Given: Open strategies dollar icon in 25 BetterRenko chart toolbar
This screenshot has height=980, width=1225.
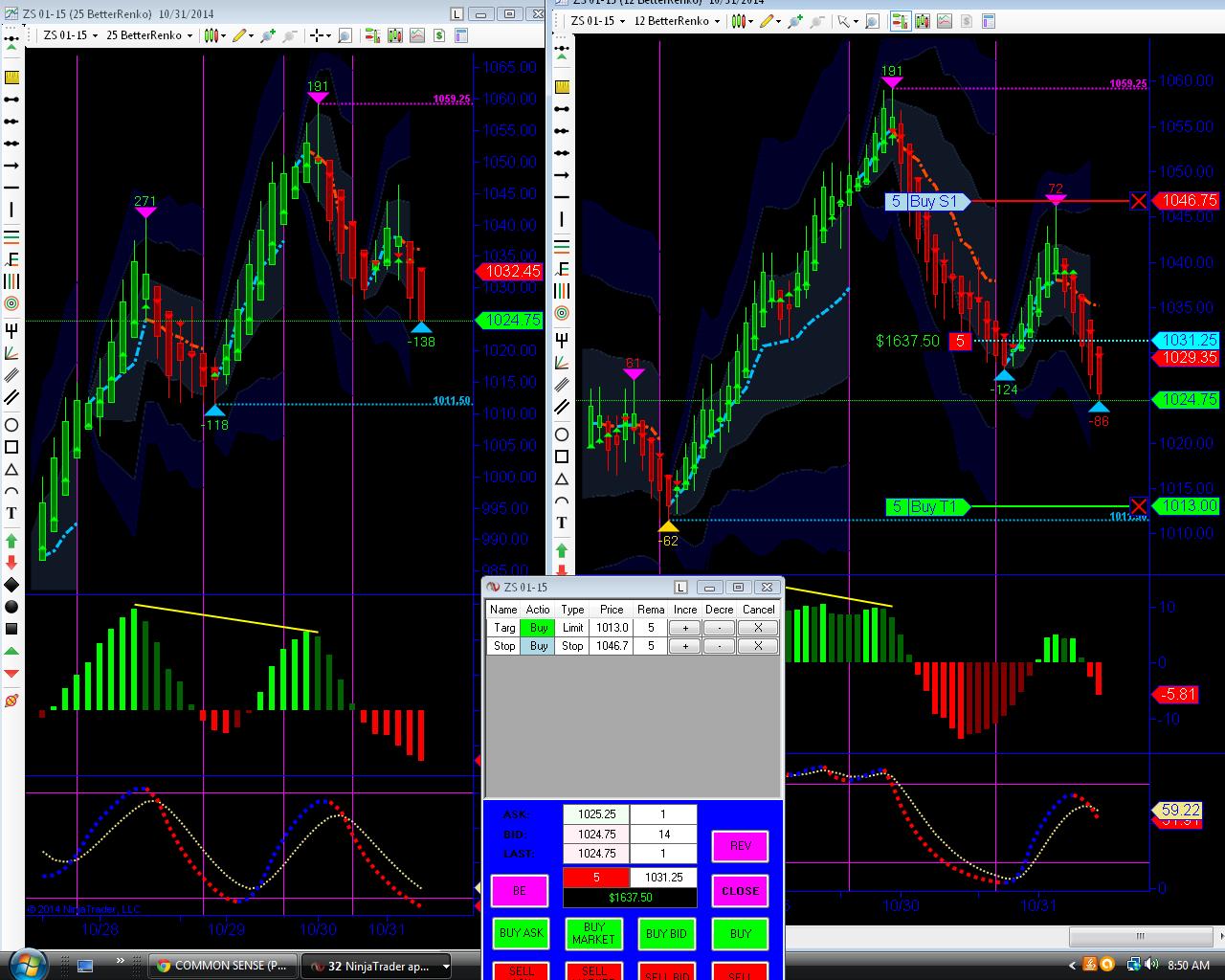Looking at the screenshot, I should 439,35.
